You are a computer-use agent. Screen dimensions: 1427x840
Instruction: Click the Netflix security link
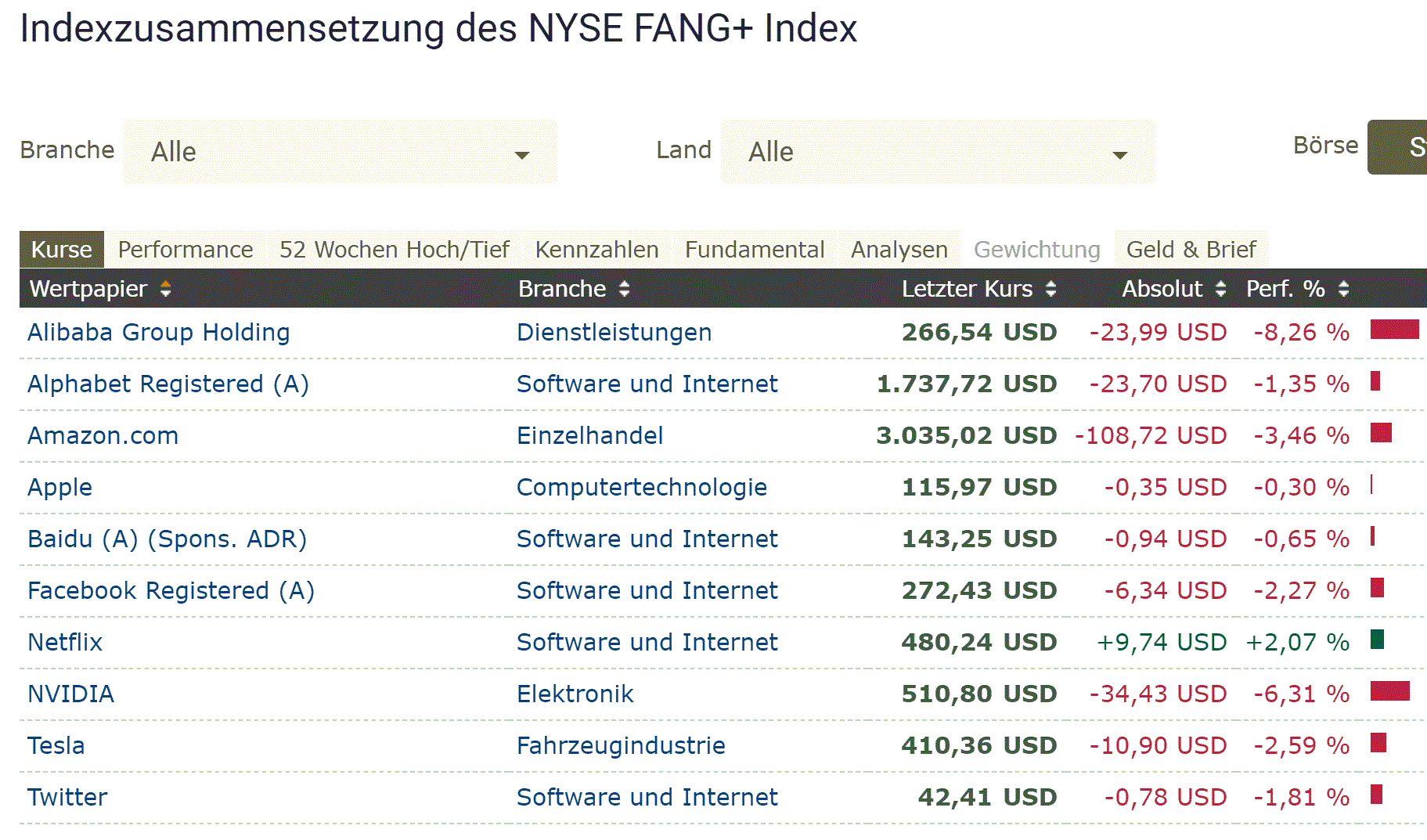[x=65, y=643]
